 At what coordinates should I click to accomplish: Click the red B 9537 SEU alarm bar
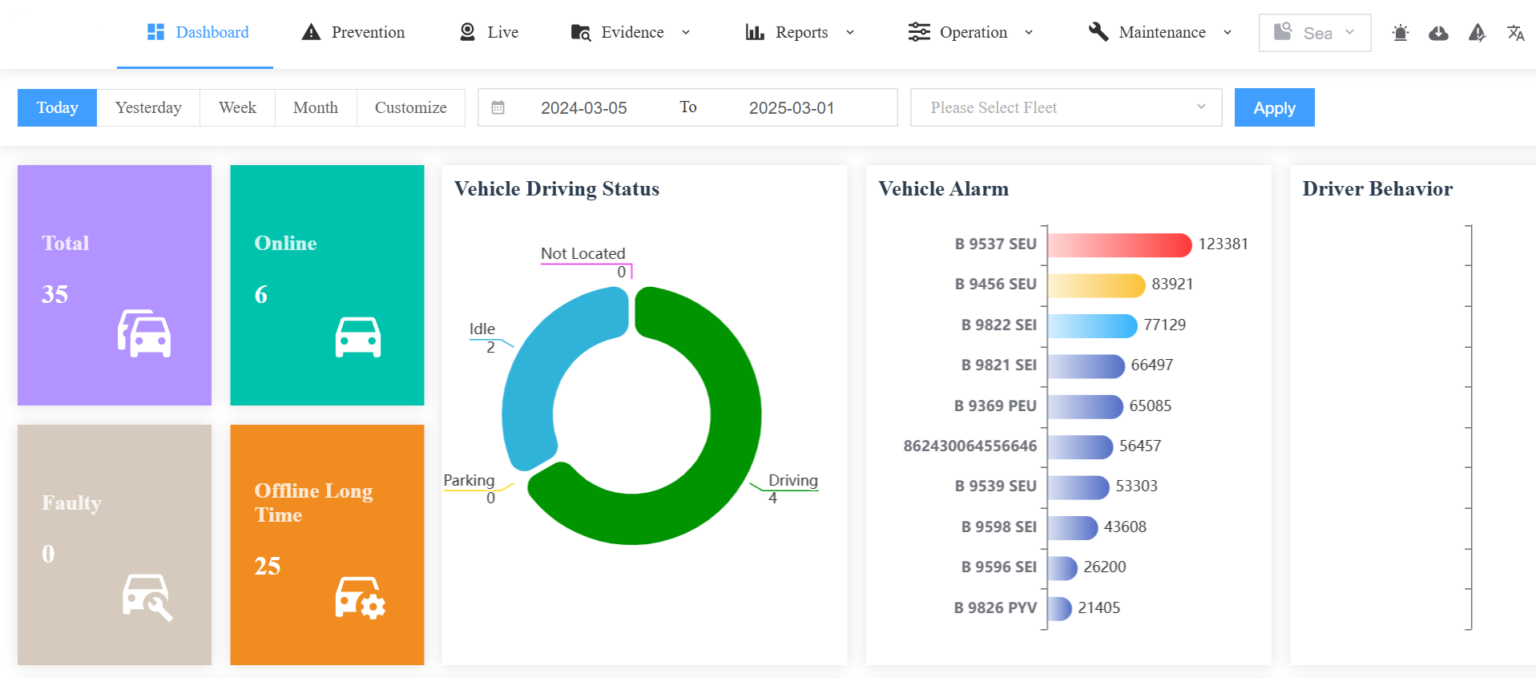coord(1119,245)
